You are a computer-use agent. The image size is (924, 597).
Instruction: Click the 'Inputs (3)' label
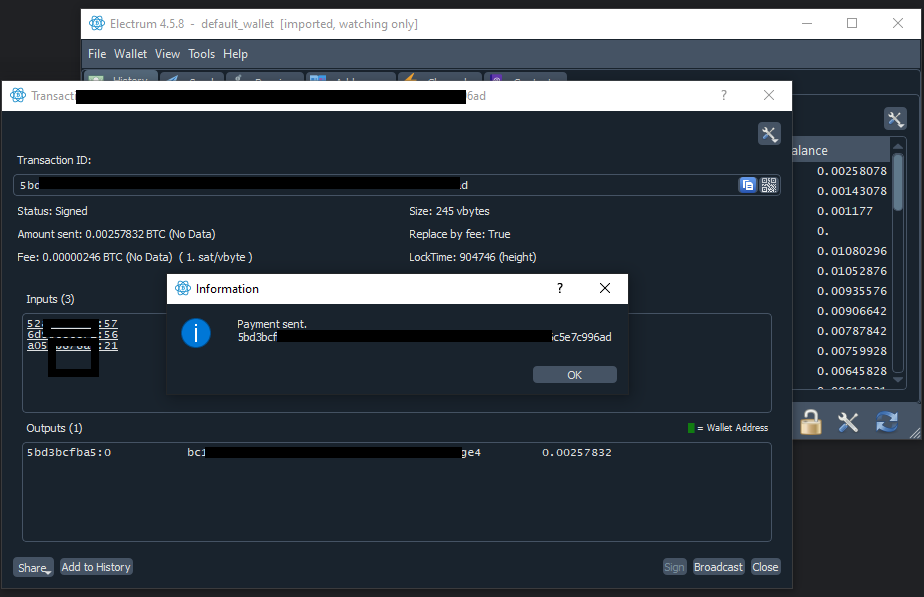(50, 299)
